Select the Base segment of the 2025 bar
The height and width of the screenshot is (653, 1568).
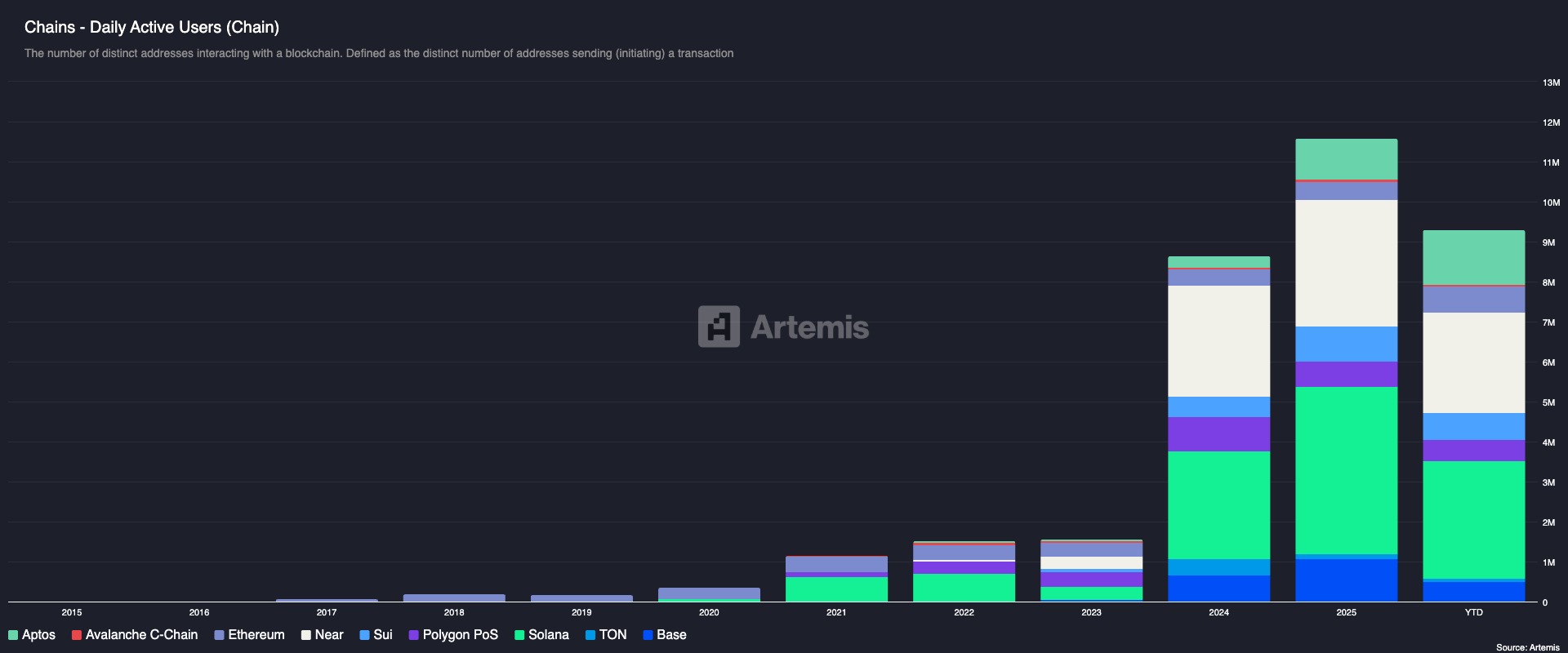[x=1347, y=580]
